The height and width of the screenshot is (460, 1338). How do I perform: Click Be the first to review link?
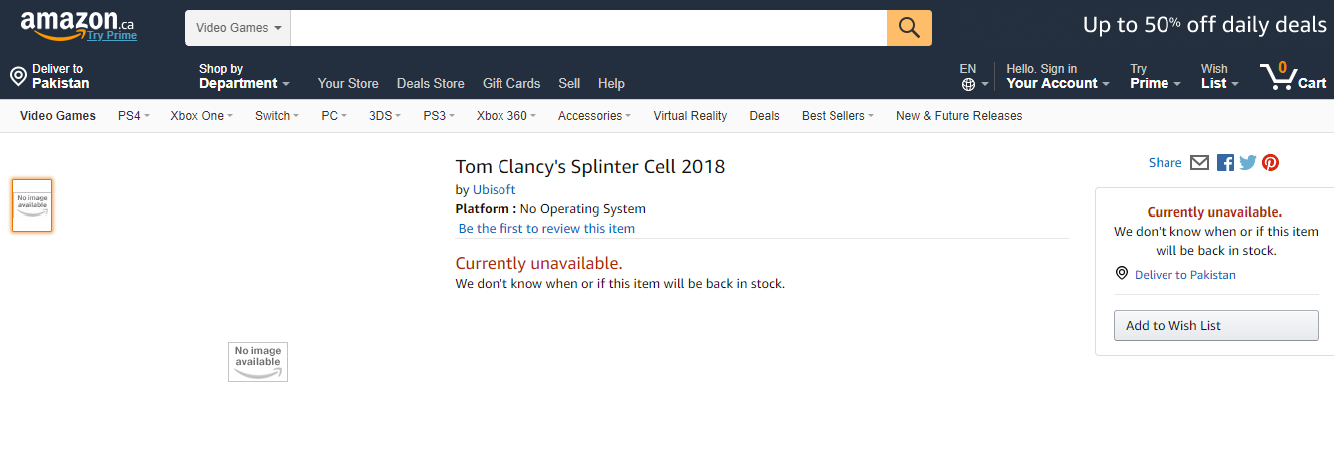click(x=546, y=228)
